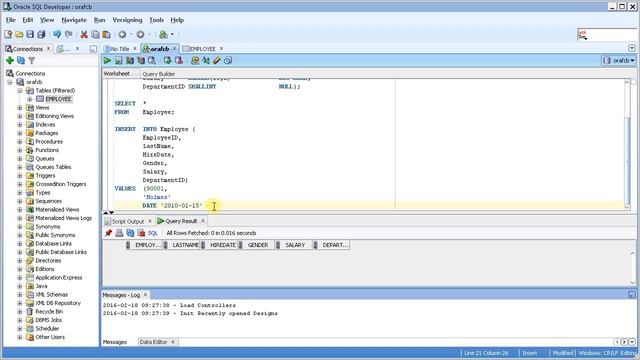Collapse the orafcb connection node
640x360 pixels.
tap(10, 82)
